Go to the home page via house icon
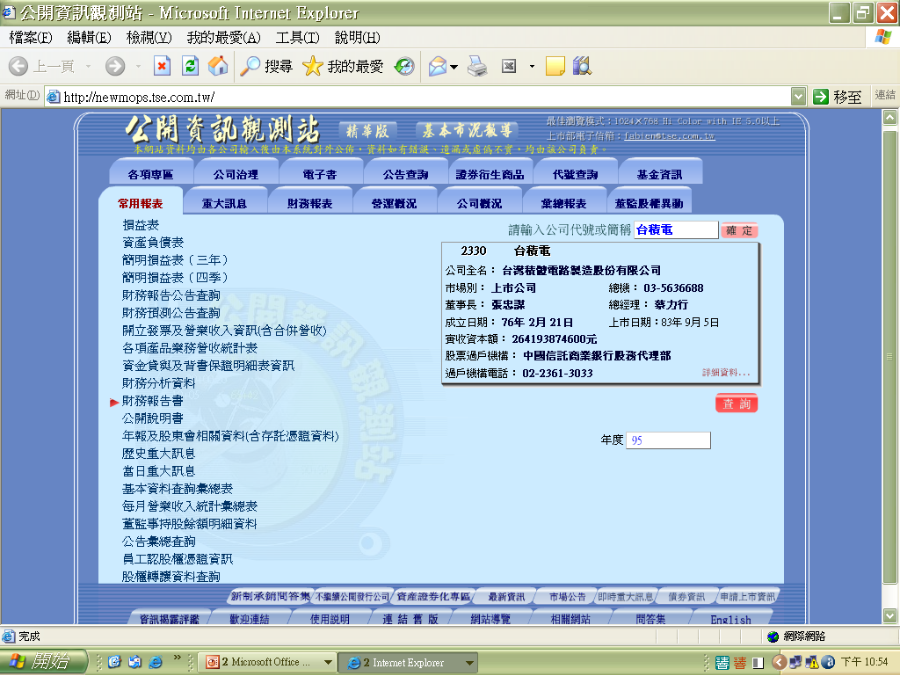 tap(218, 67)
